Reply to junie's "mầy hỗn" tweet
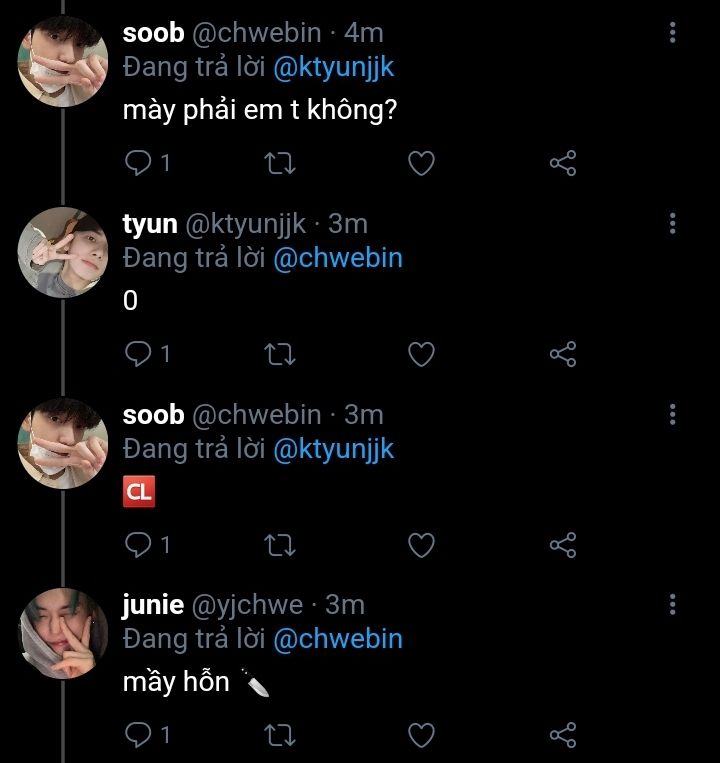The width and height of the screenshot is (720, 763). pyautogui.click(x=137, y=735)
